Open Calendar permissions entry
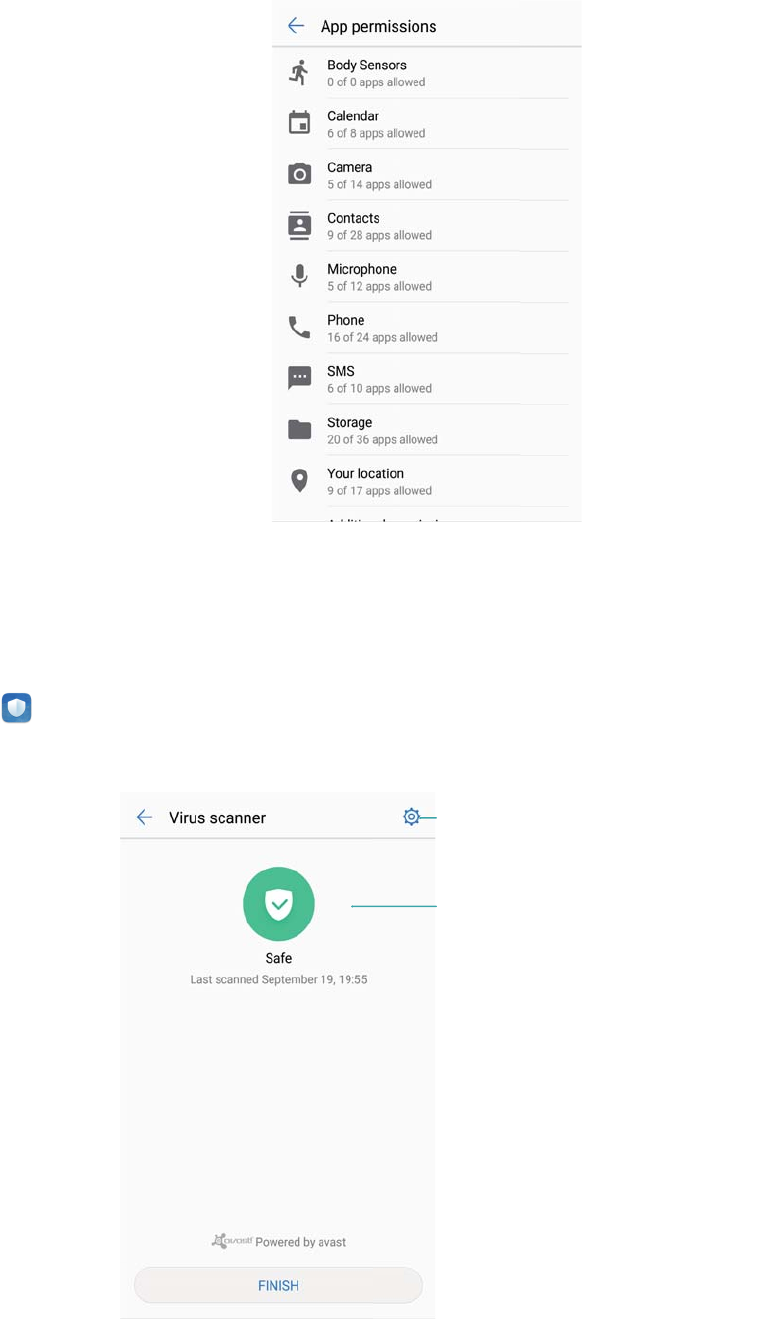This screenshot has height=1319, width=772. pos(427,124)
